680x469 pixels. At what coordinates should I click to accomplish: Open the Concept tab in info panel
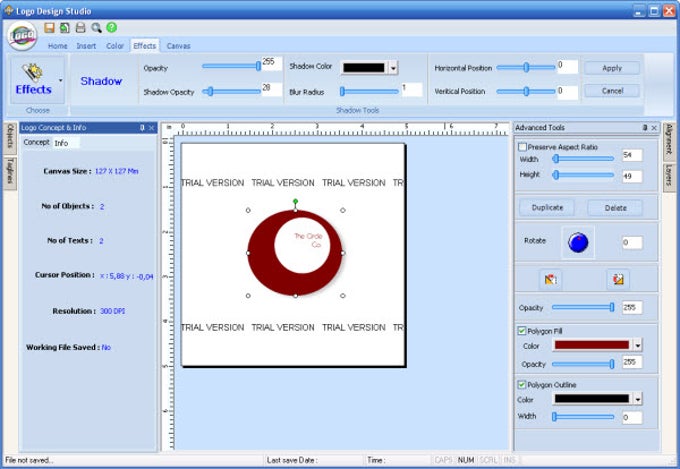click(36, 142)
